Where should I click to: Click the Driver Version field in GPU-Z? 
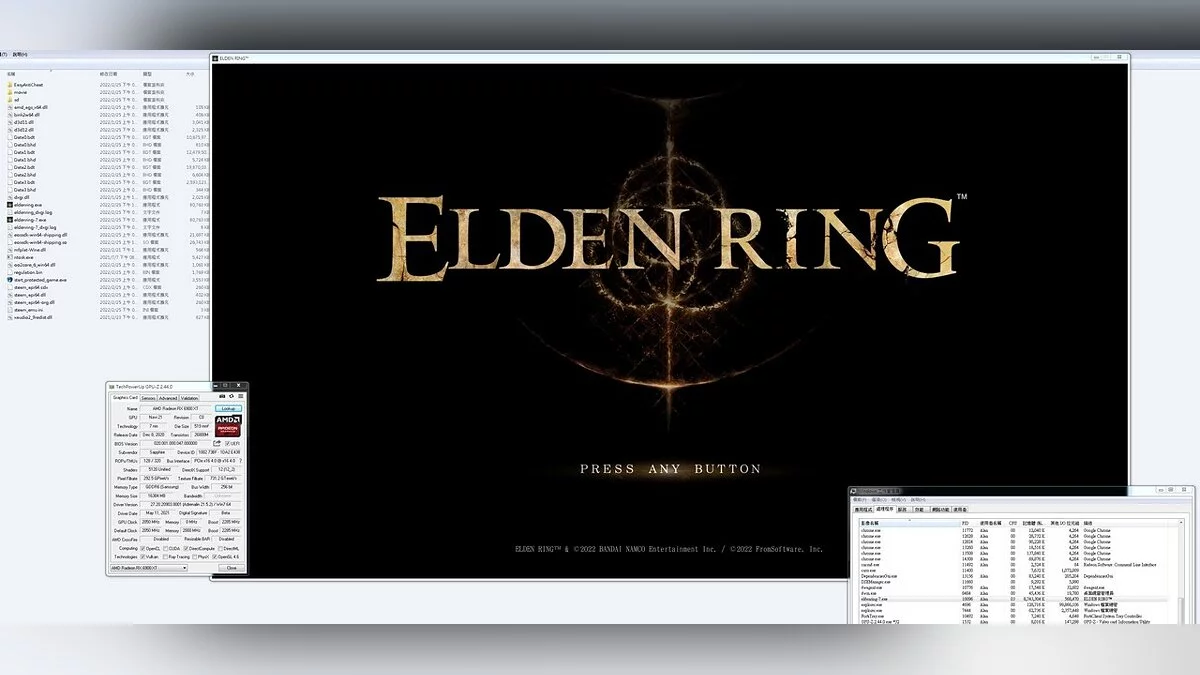(191, 505)
